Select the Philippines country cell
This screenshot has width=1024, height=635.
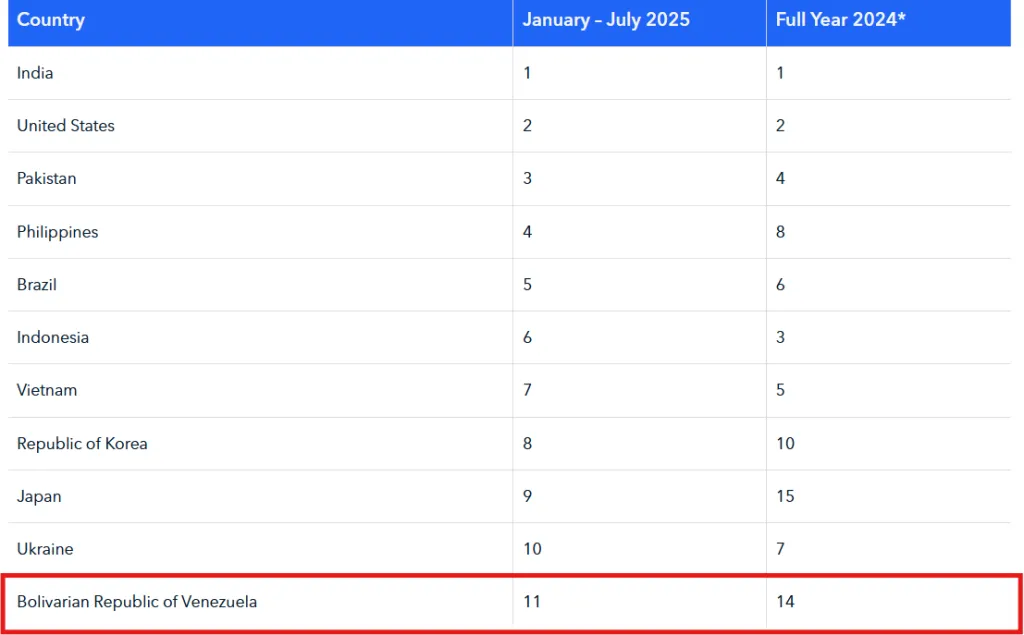click(58, 232)
